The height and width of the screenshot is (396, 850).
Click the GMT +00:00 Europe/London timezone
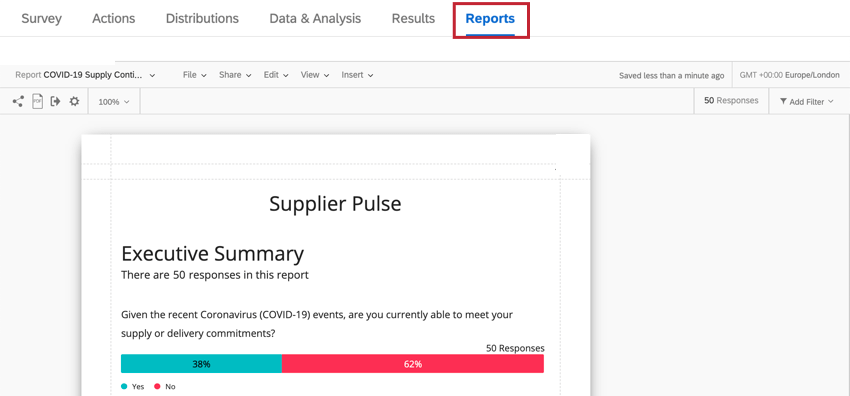click(x=789, y=75)
